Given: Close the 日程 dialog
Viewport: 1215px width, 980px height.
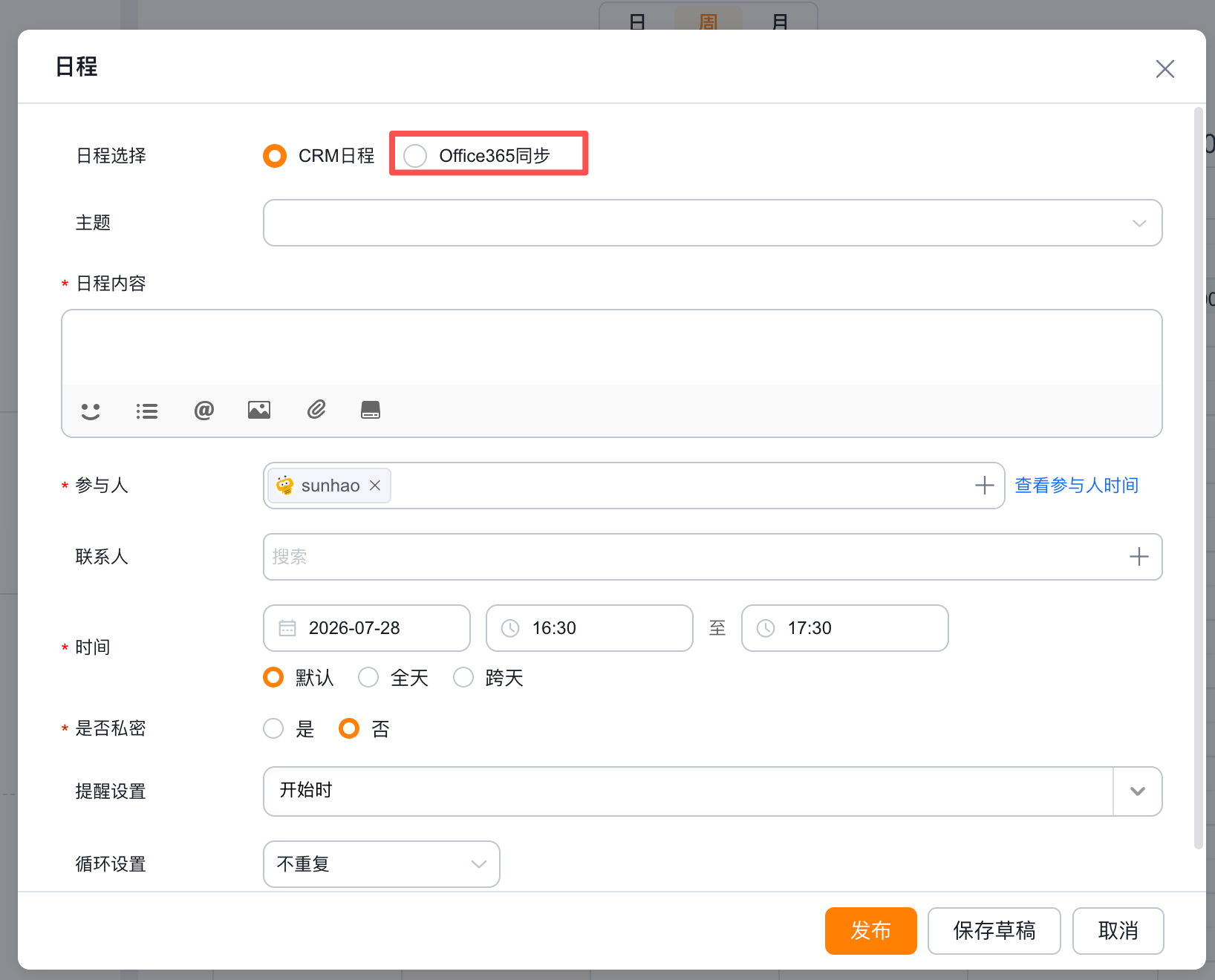Looking at the screenshot, I should pos(1165,69).
